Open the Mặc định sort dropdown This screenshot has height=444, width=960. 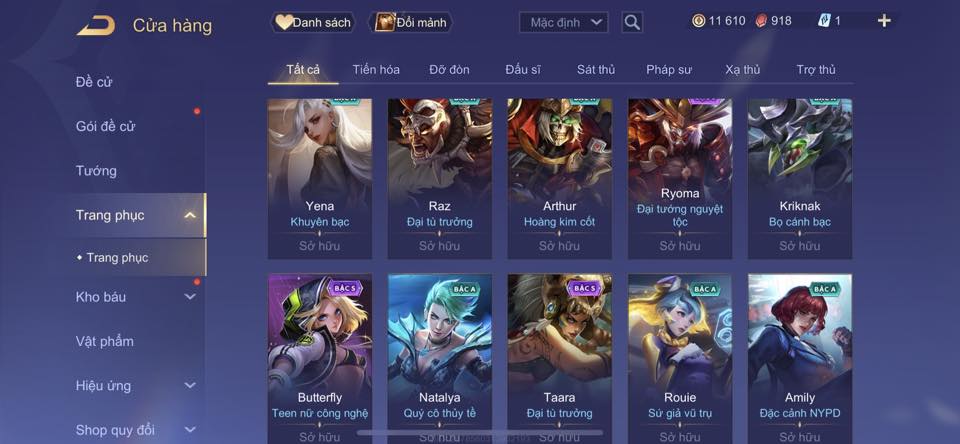(564, 23)
